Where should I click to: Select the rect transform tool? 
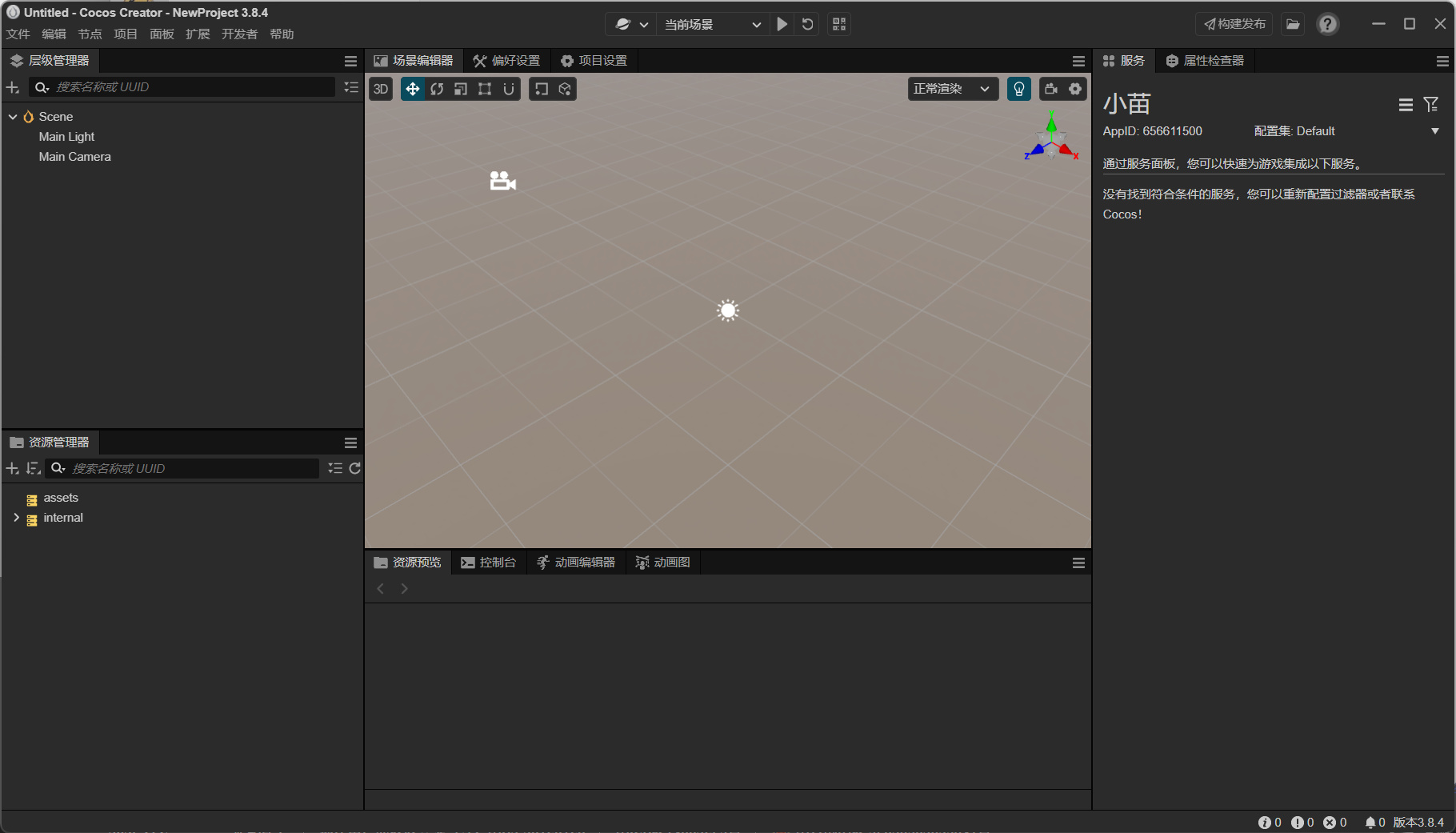pos(485,89)
